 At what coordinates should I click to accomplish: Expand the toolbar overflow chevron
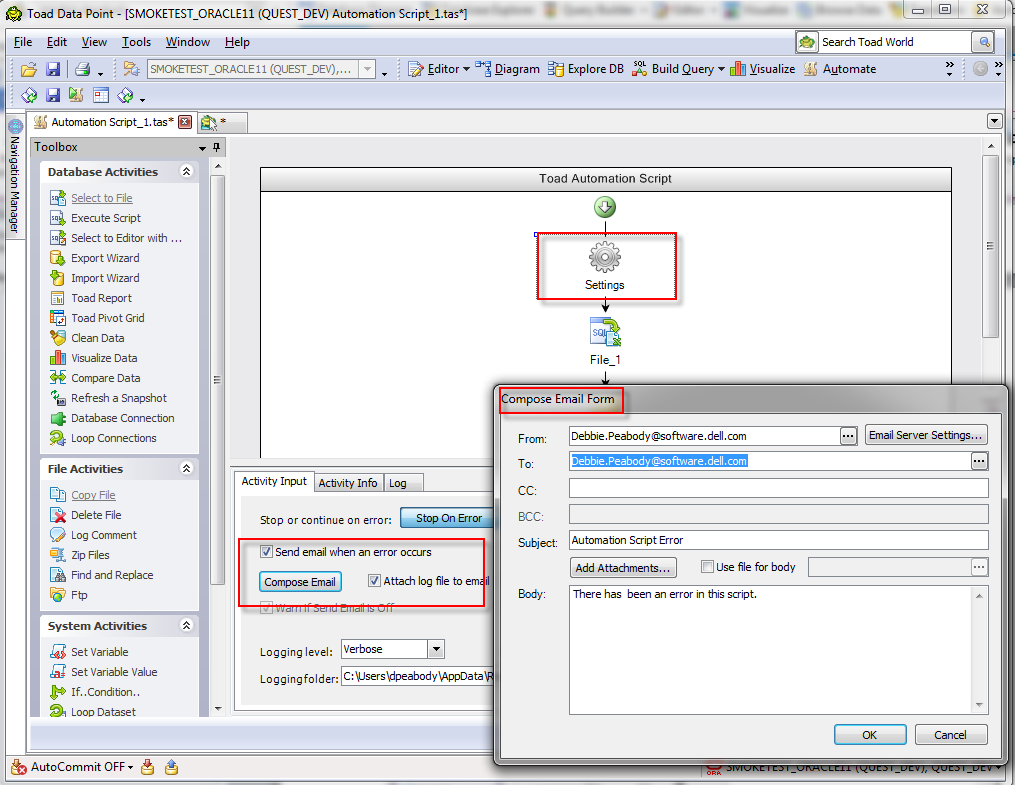click(x=950, y=68)
